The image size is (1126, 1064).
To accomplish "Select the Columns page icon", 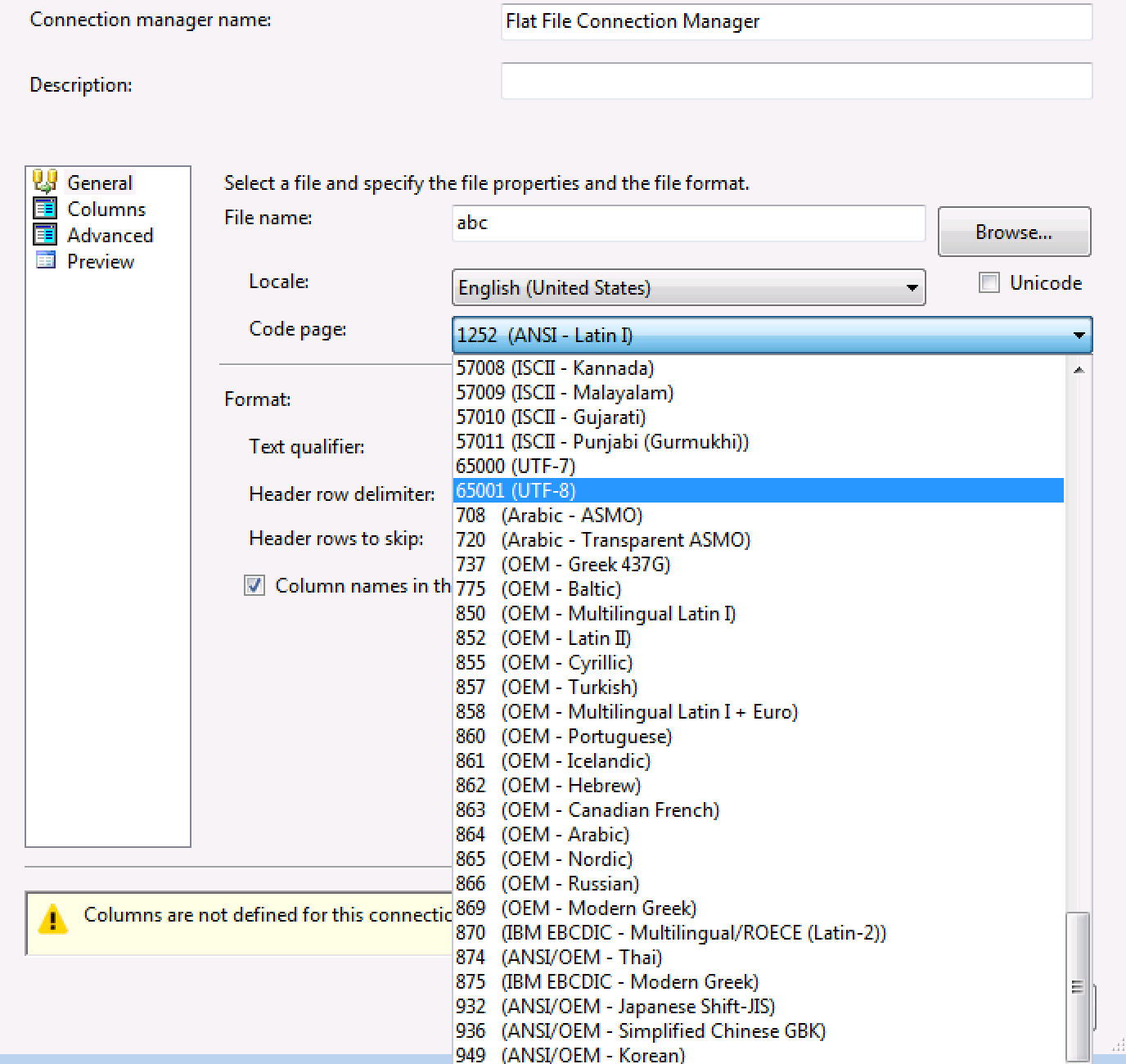I will (46, 208).
